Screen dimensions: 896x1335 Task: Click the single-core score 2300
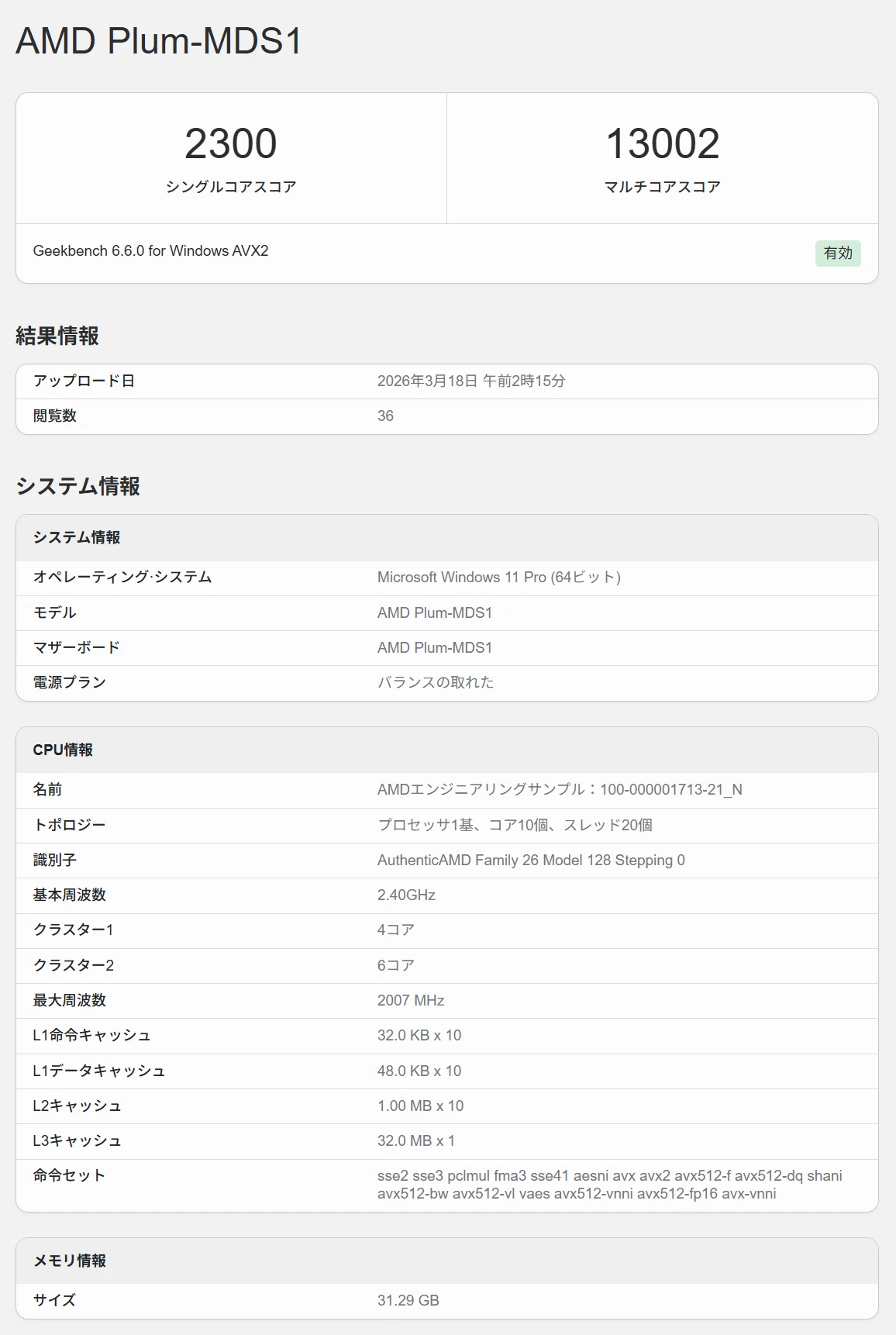coord(231,143)
